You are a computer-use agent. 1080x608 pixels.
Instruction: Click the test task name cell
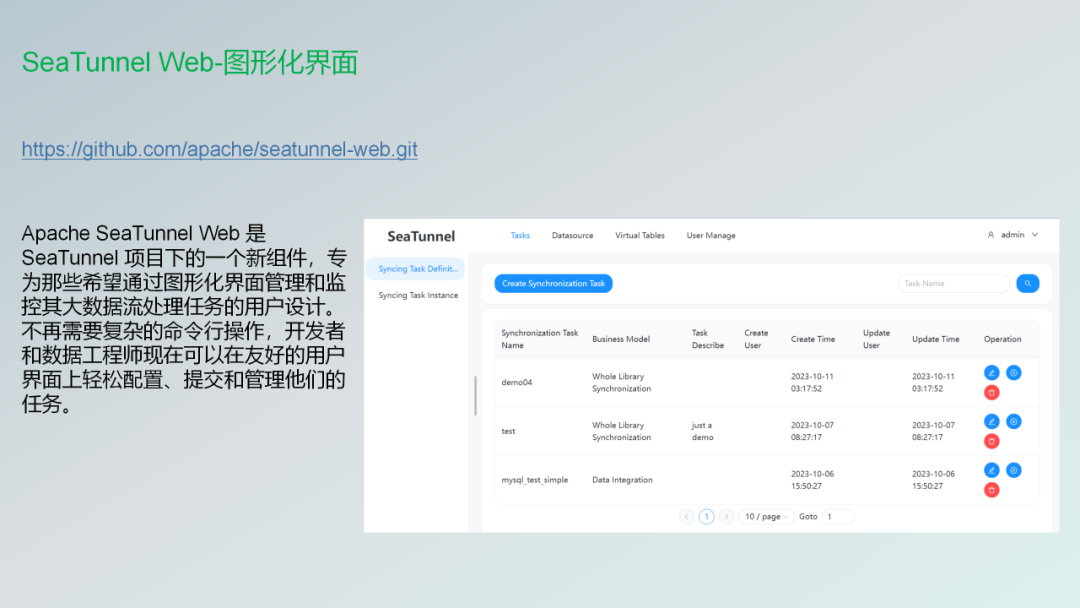click(x=508, y=431)
